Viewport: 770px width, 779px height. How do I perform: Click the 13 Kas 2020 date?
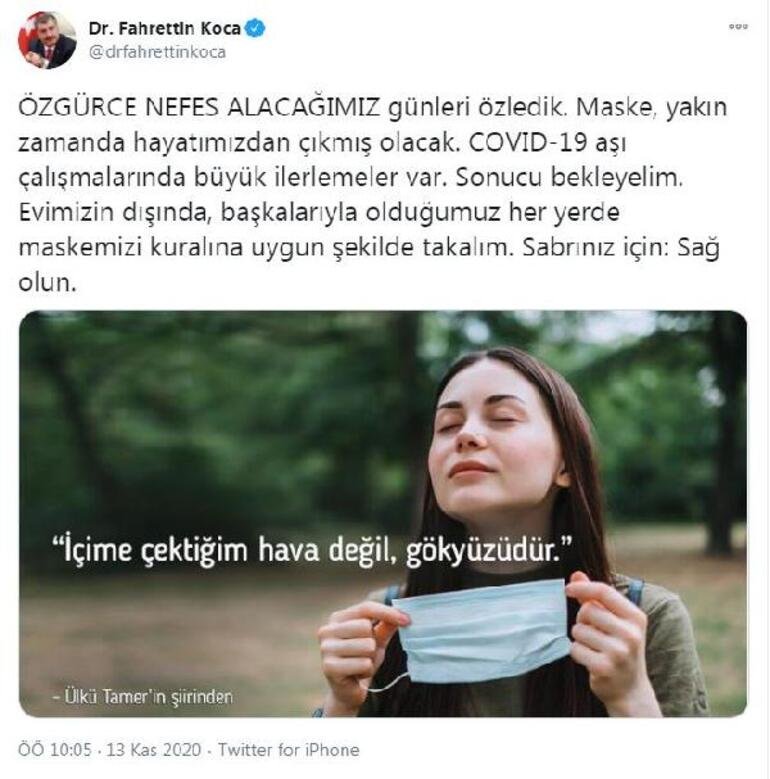tap(154, 750)
